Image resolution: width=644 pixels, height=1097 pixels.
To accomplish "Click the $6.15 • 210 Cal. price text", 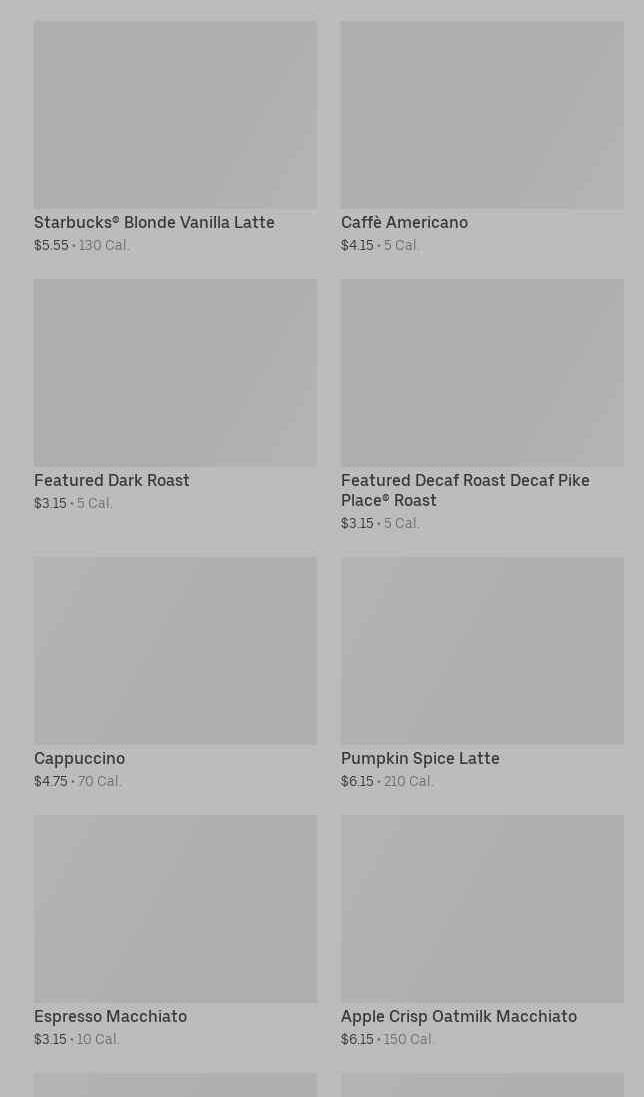I will coord(387,781).
